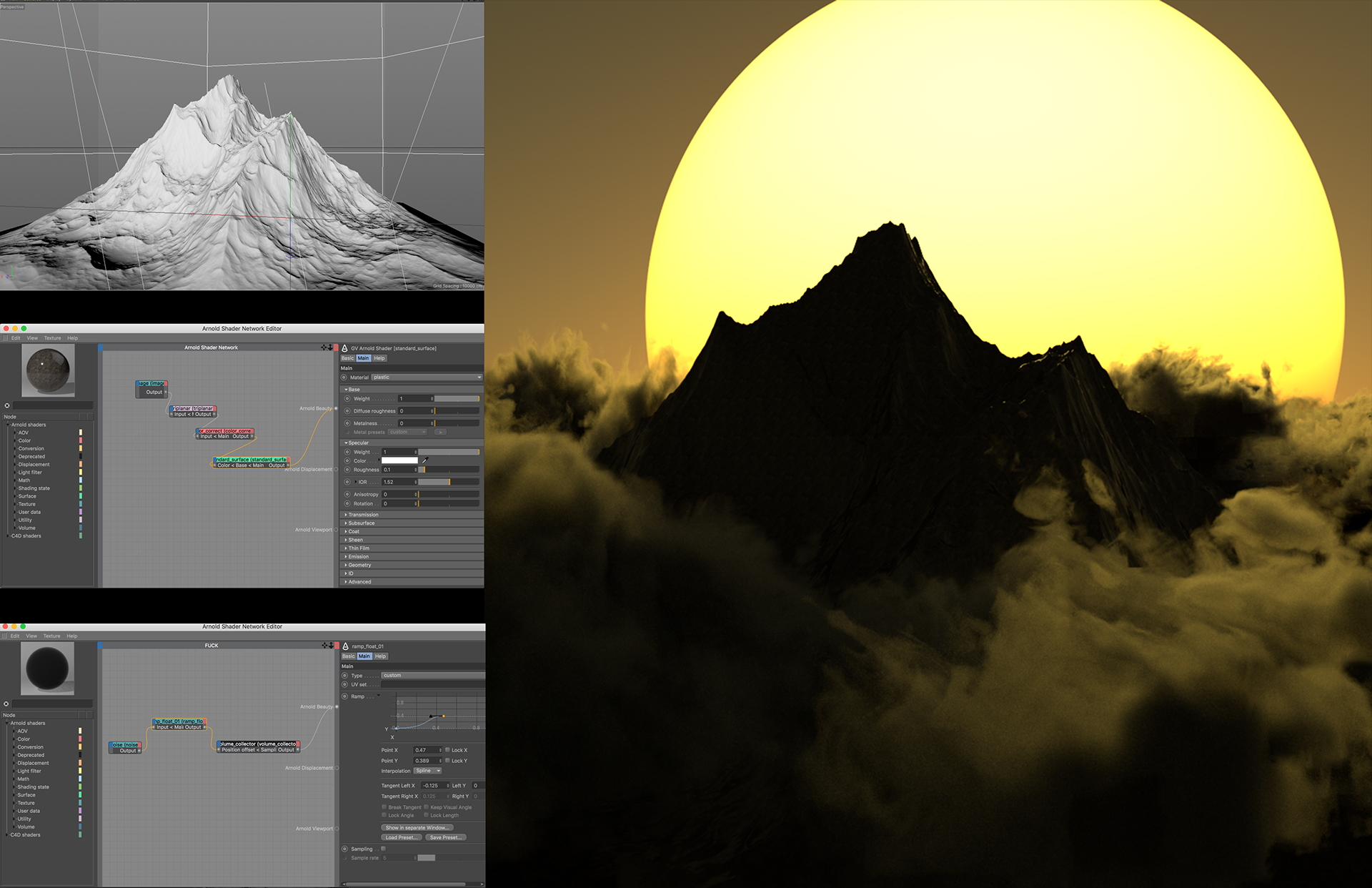Image resolution: width=1372 pixels, height=888 pixels.
Task: Enable Sampling checkbox
Action: coord(383,849)
